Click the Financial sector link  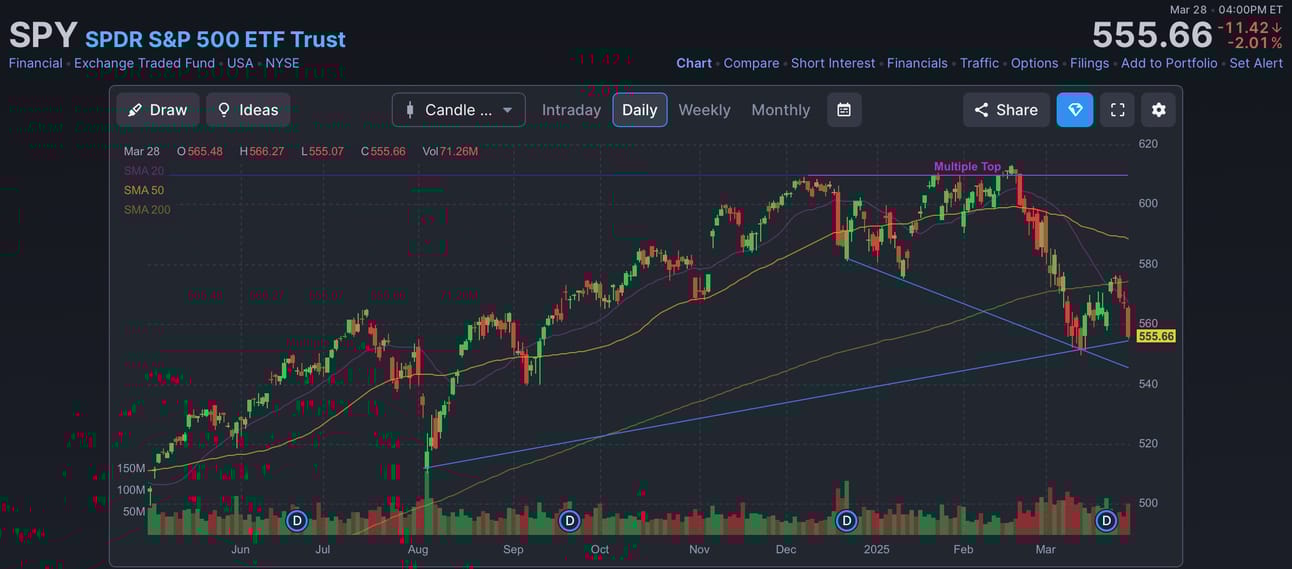(35, 63)
